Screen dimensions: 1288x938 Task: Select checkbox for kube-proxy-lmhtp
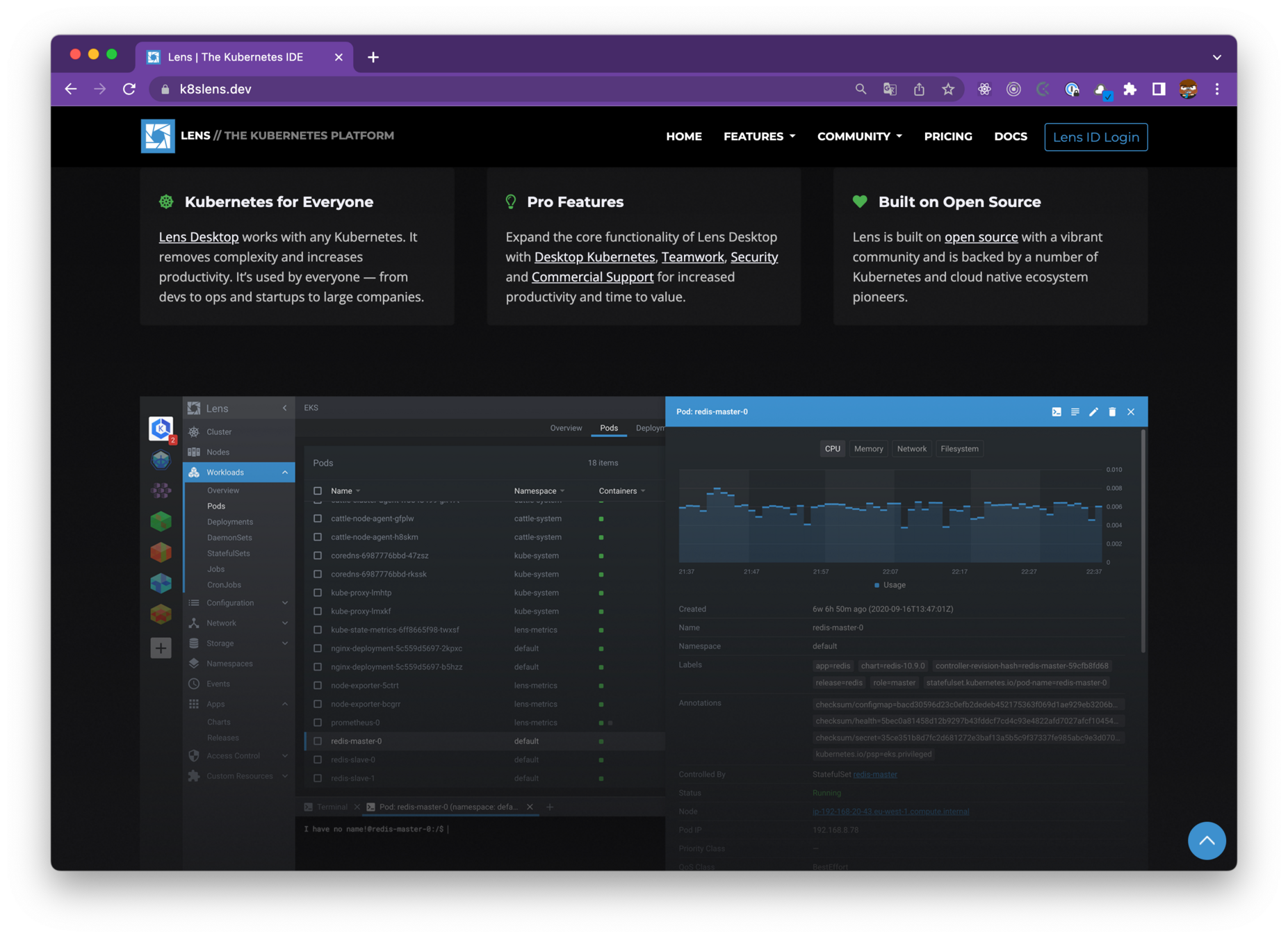tap(318, 593)
